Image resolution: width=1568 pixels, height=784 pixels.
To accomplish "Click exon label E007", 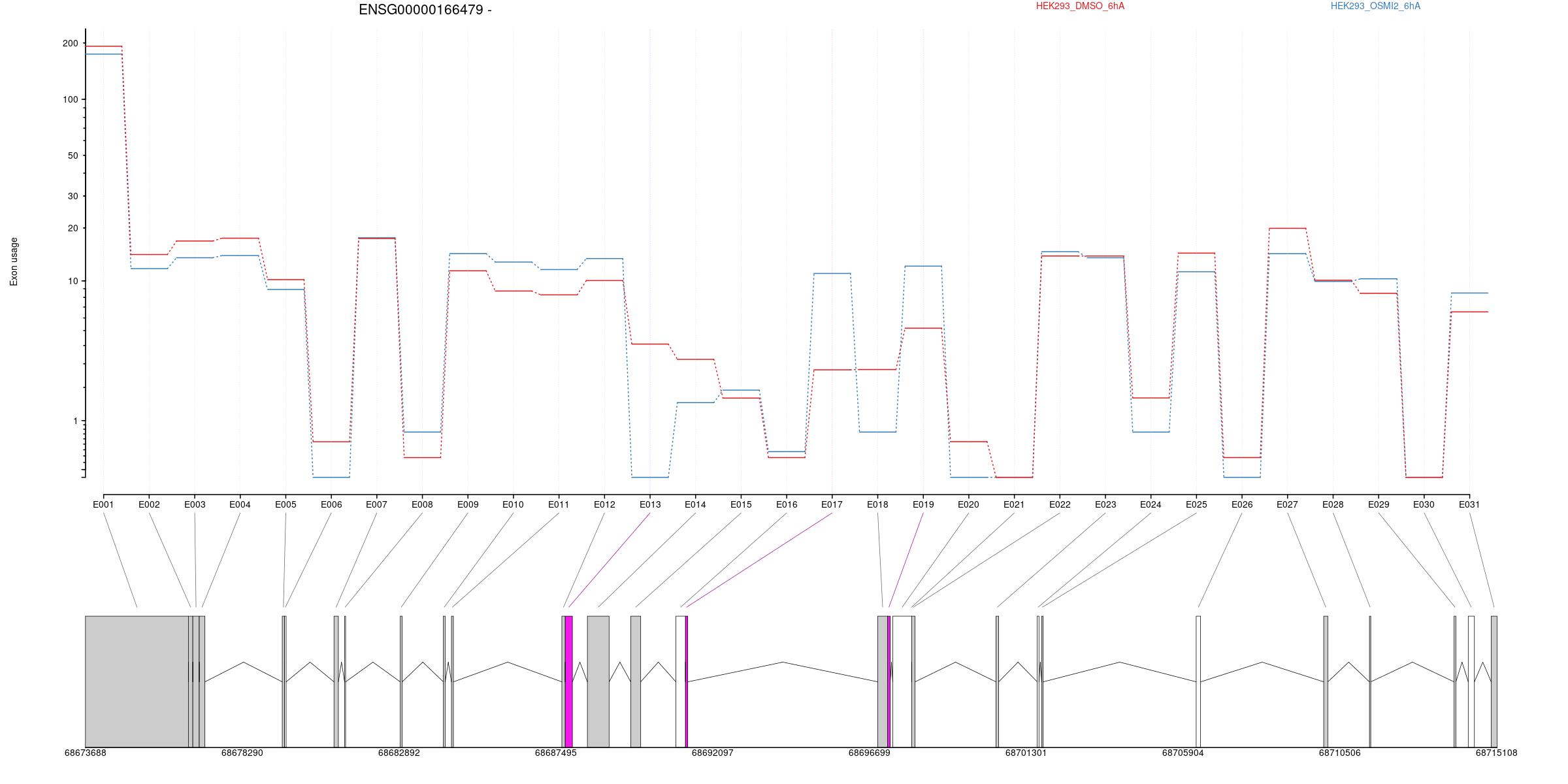I will pos(376,504).
